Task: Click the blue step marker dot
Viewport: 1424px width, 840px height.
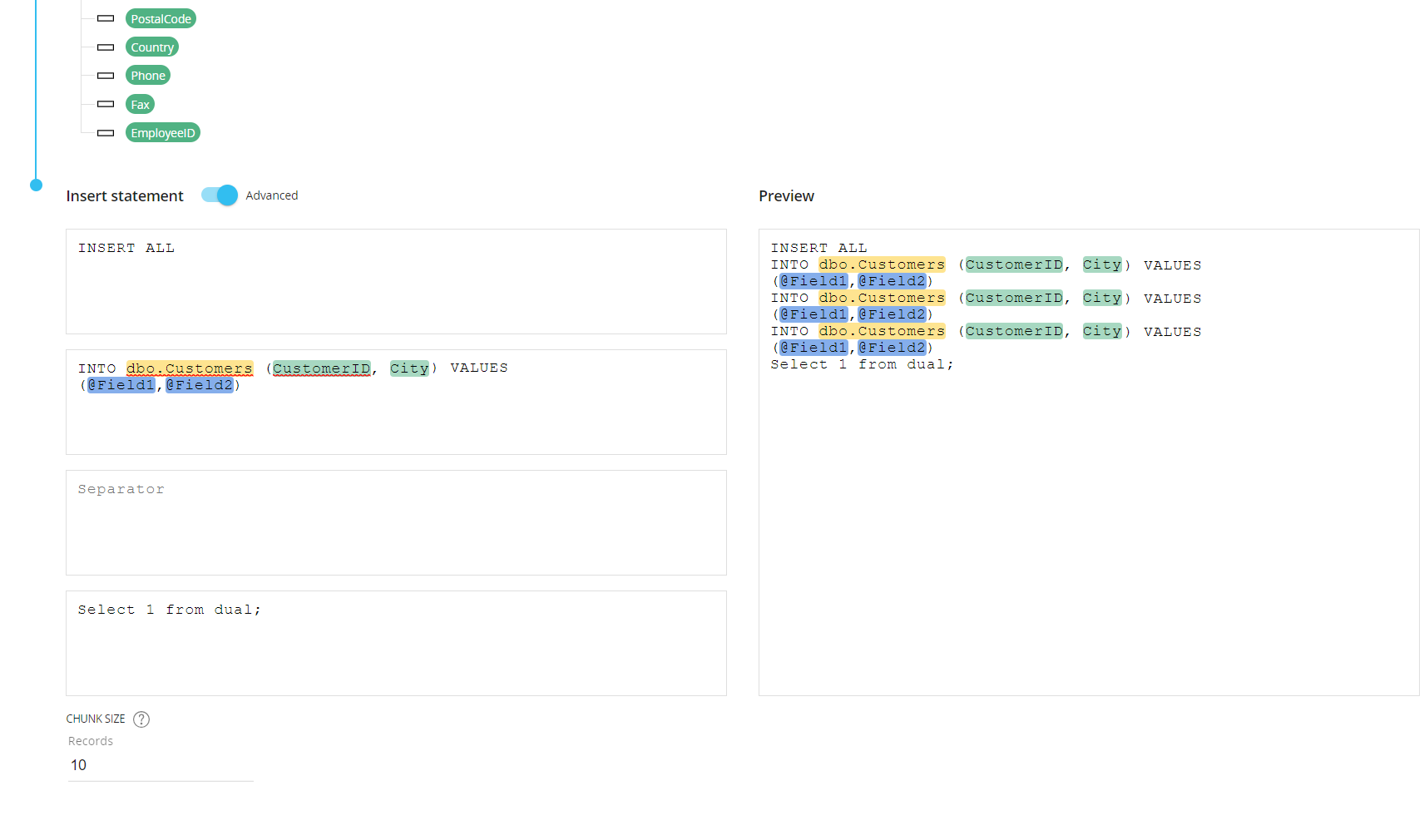Action: (36, 185)
